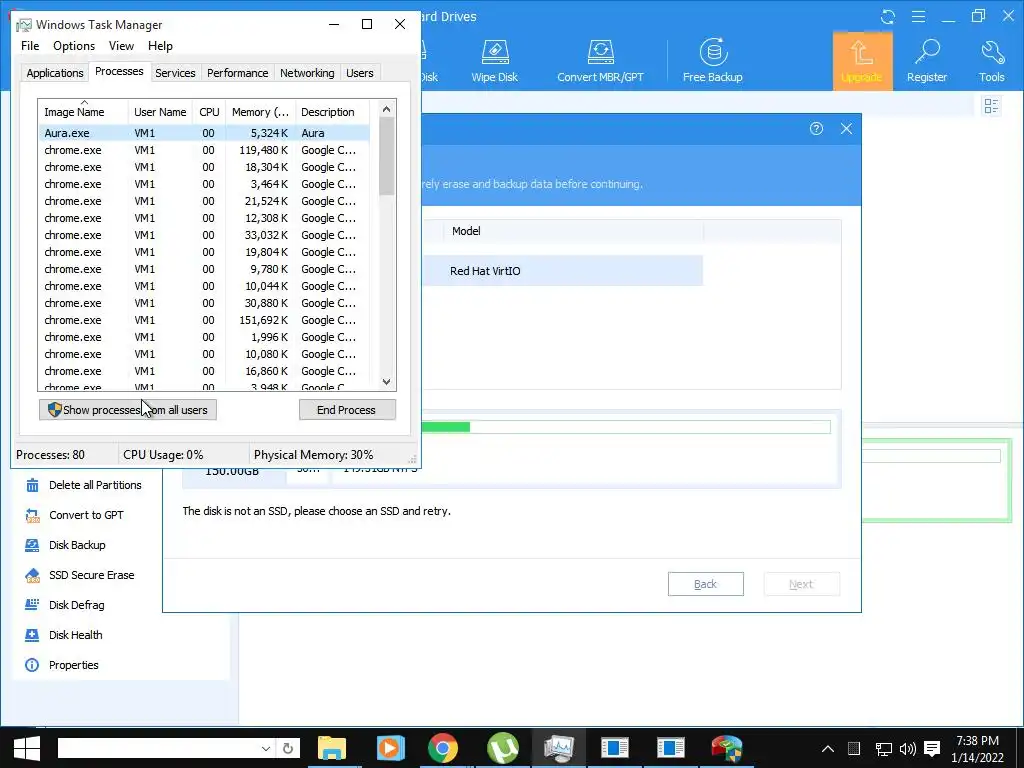The width and height of the screenshot is (1024, 768).
Task: Select the Aura.exe process row
Action: click(204, 133)
